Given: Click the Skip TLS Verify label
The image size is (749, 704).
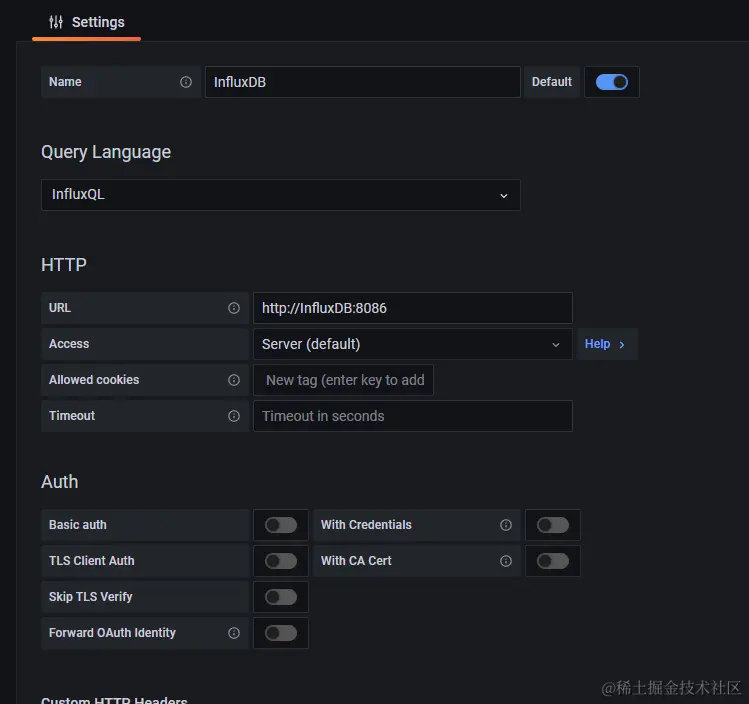Looking at the screenshot, I should (91, 597).
